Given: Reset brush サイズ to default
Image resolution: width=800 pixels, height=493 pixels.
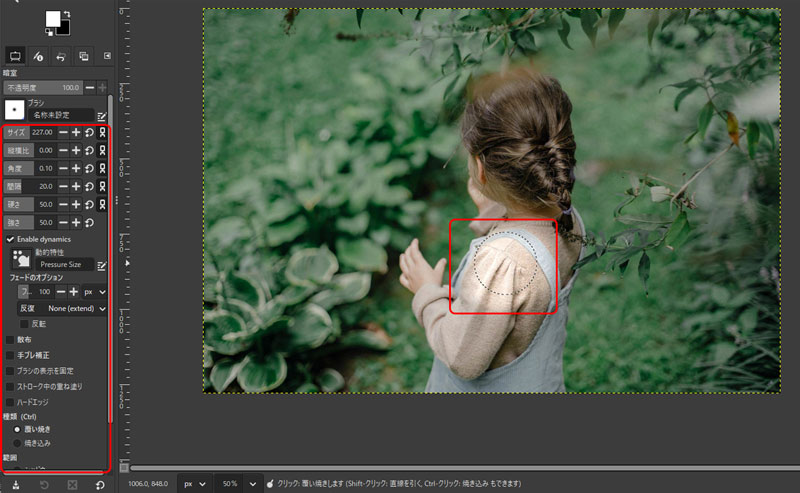Looking at the screenshot, I should click(x=89, y=133).
